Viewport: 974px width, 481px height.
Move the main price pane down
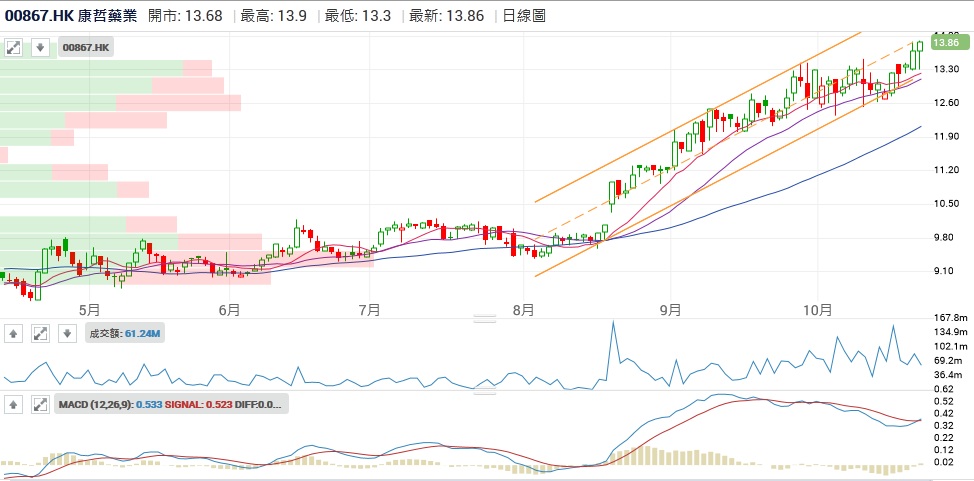click(x=40, y=47)
